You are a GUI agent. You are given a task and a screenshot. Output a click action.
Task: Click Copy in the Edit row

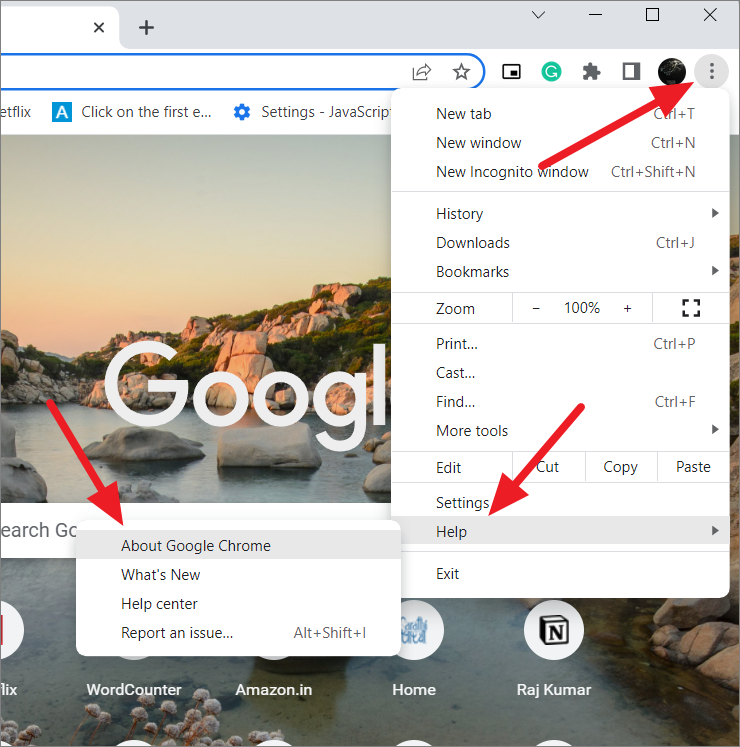tap(620, 467)
